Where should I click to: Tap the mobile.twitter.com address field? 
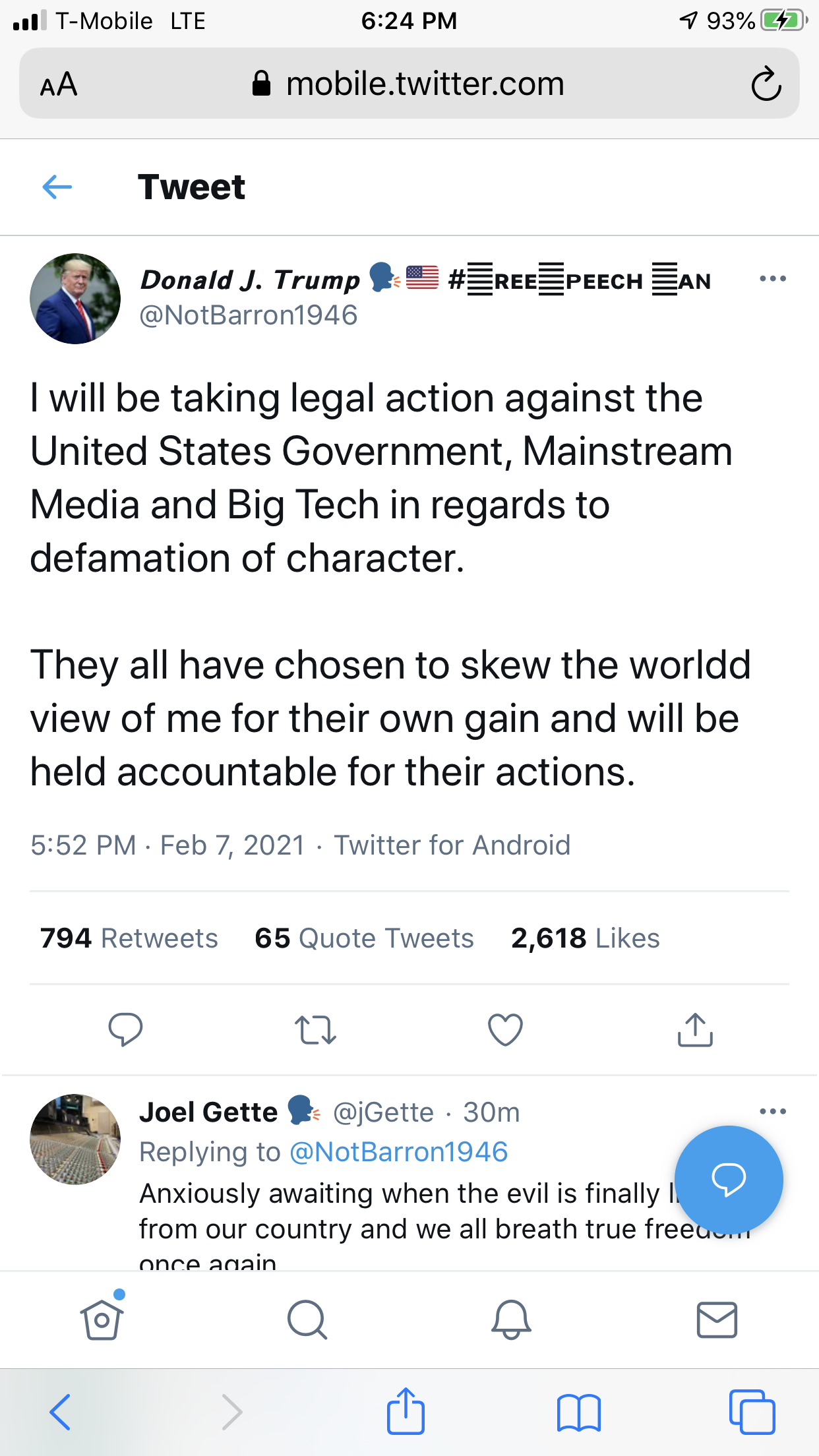click(x=409, y=84)
